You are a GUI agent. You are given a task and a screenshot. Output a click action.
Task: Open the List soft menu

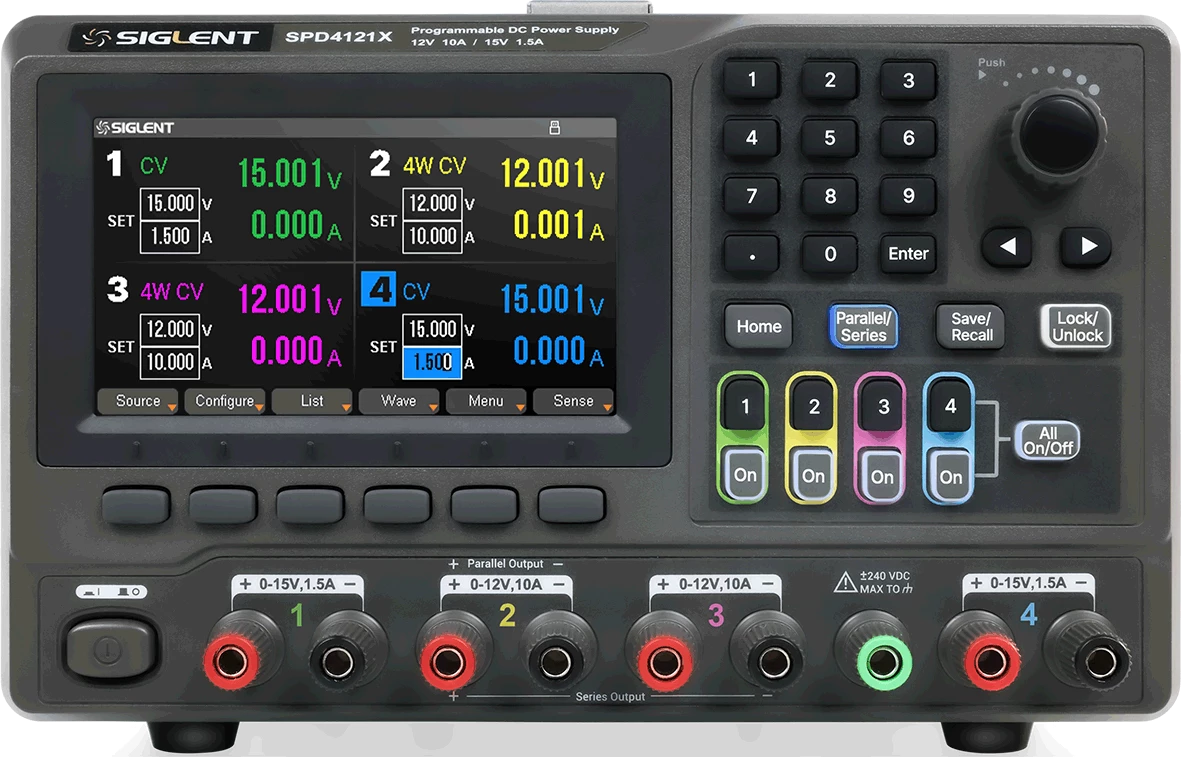tap(312, 401)
